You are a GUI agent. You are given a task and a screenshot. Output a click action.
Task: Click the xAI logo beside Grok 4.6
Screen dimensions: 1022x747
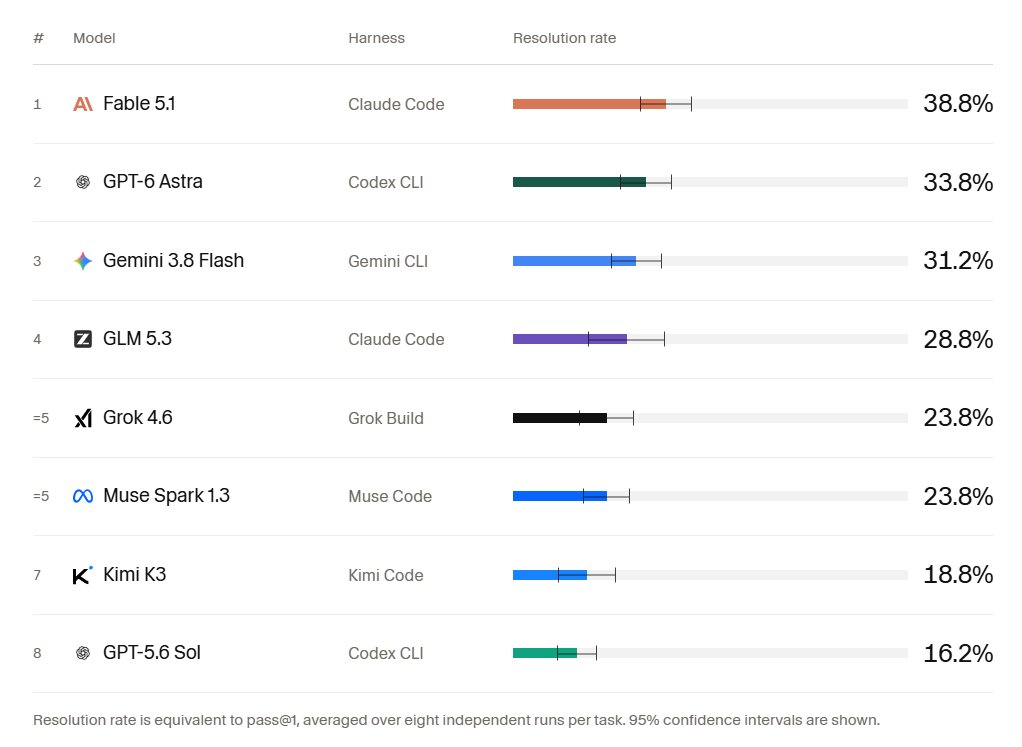click(83, 418)
